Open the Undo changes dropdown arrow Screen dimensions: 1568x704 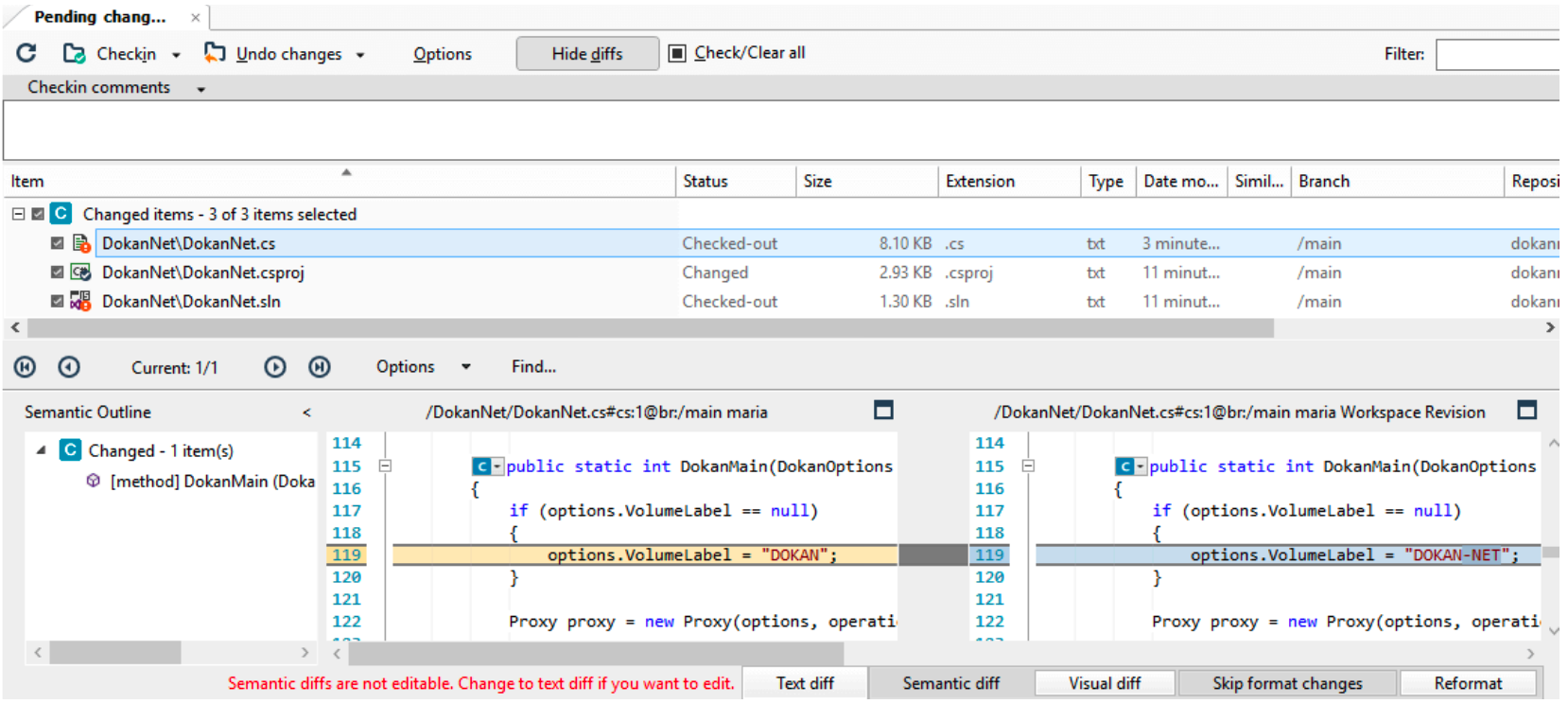tap(360, 55)
